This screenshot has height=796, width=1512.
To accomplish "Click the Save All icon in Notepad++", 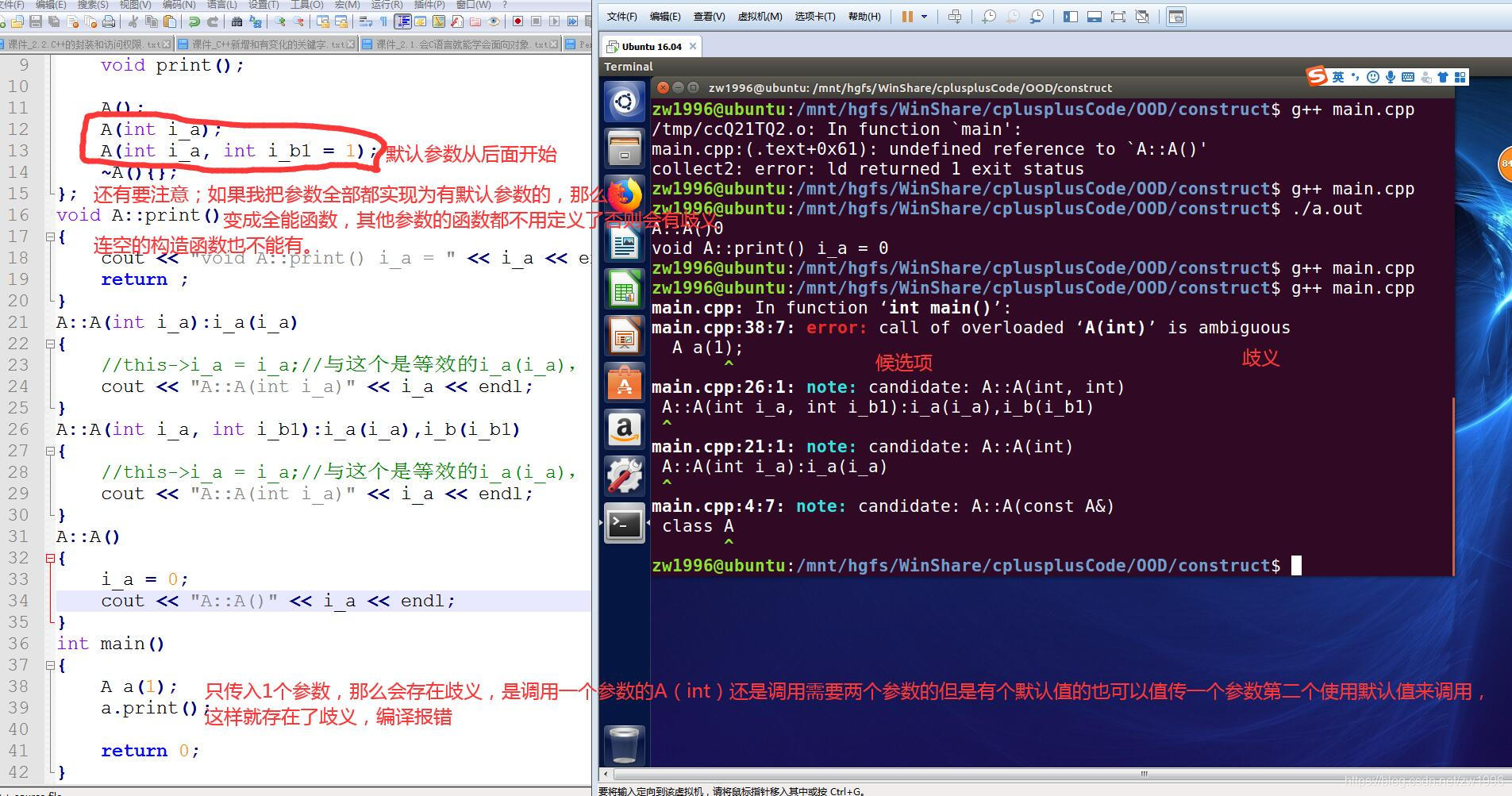I will tap(54, 21).
